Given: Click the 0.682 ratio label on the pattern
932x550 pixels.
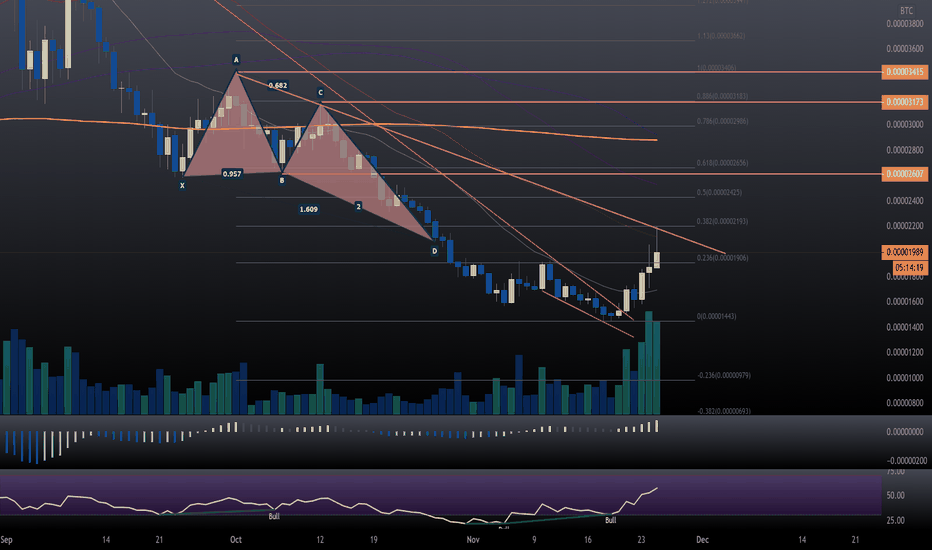Looking at the screenshot, I should 278,85.
